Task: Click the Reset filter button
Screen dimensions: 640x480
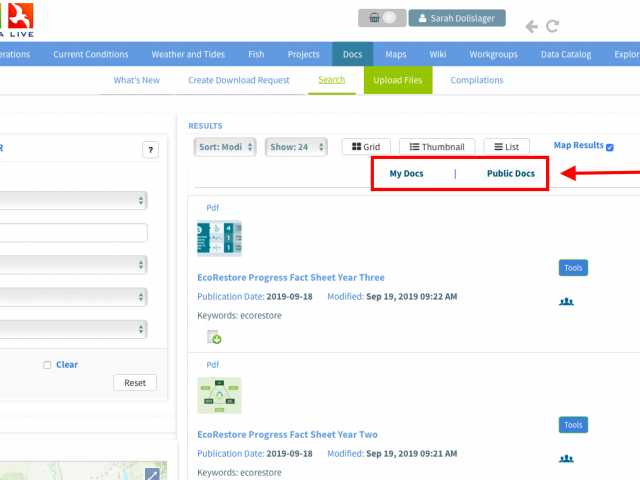Action: pos(135,383)
